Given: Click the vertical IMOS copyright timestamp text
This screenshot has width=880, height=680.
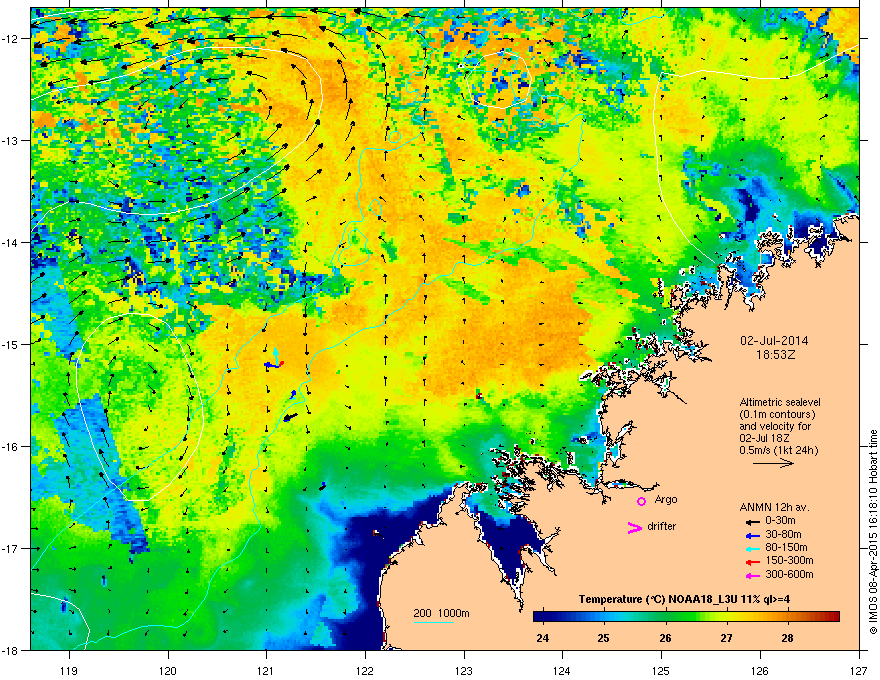Looking at the screenshot, I should [873, 532].
